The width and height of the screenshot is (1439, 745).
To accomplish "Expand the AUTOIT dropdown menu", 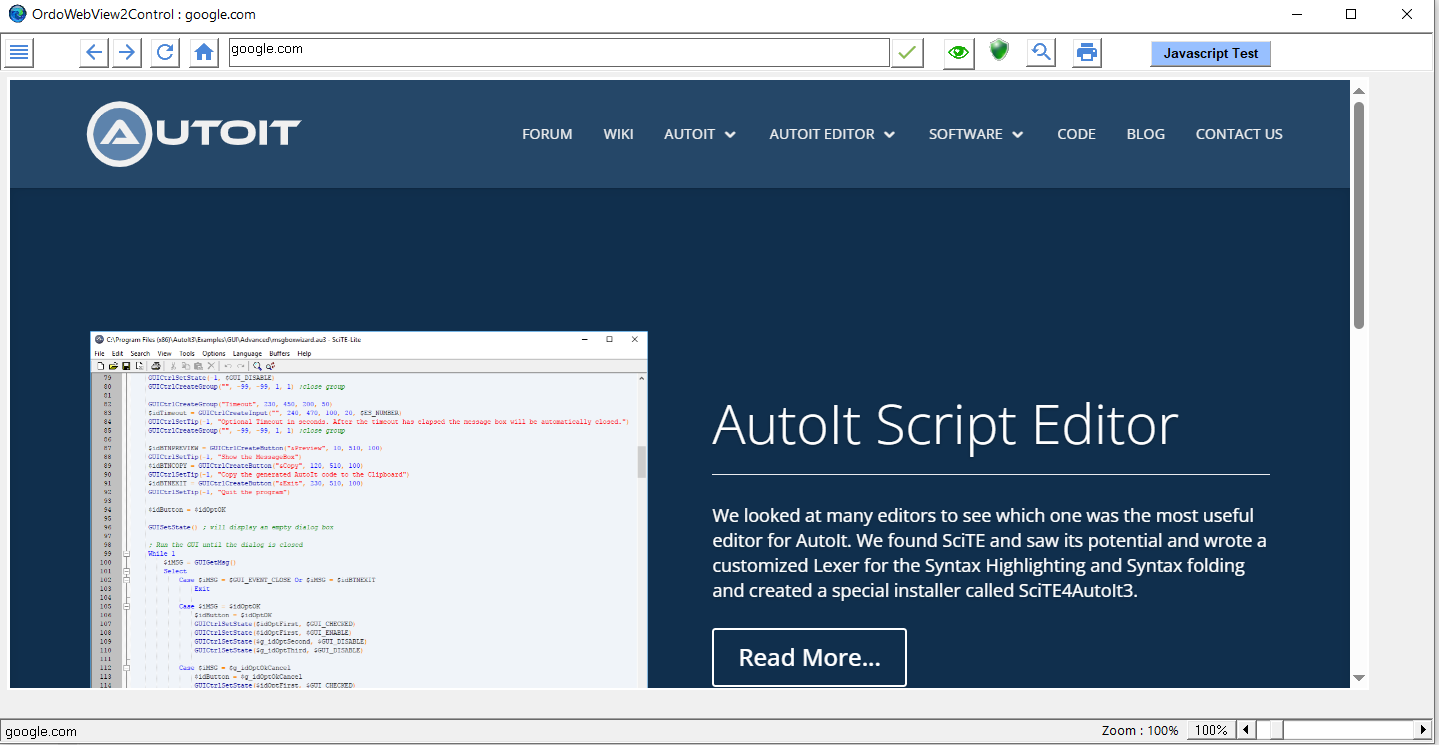I will pyautogui.click(x=700, y=134).
